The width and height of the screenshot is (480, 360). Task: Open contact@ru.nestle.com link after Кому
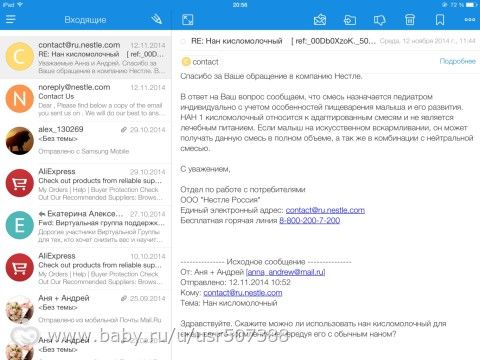[x=243, y=293]
